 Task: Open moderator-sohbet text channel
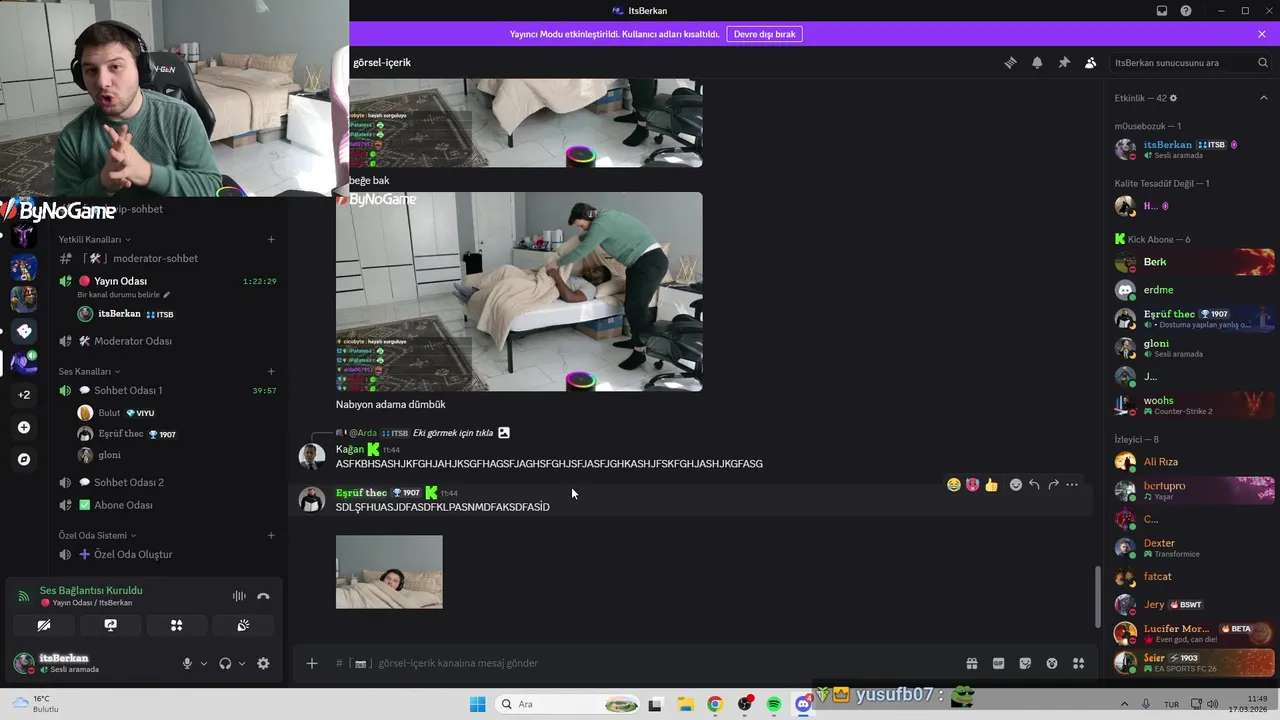tap(167, 258)
